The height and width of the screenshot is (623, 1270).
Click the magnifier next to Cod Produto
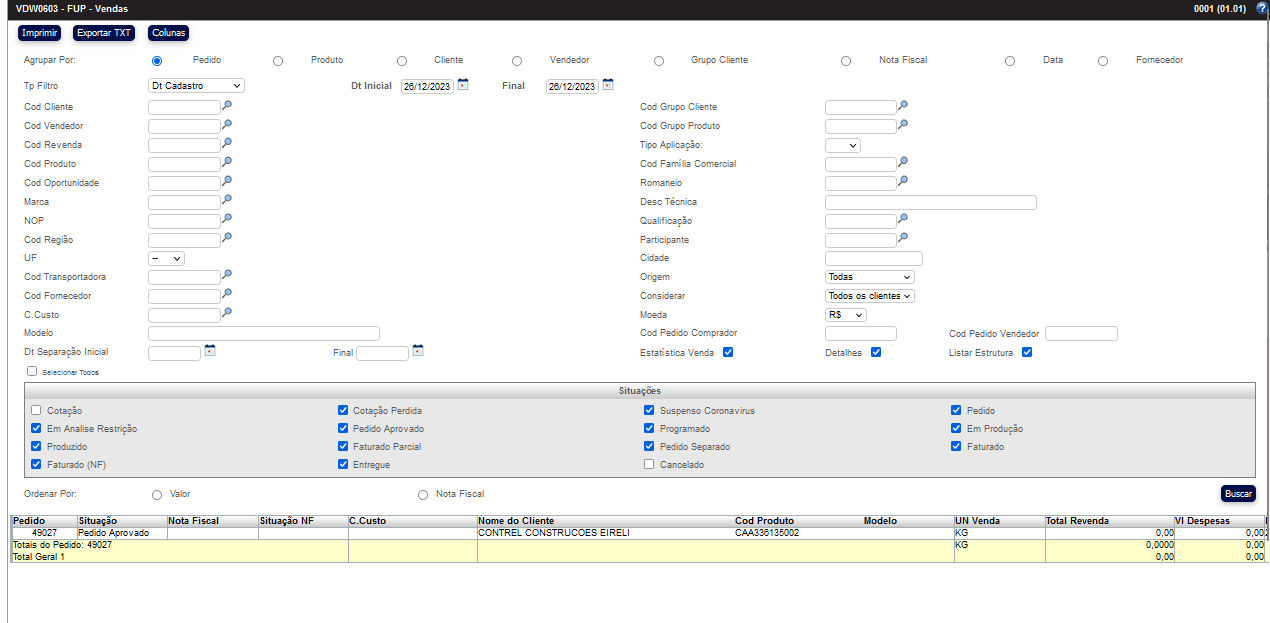point(227,162)
